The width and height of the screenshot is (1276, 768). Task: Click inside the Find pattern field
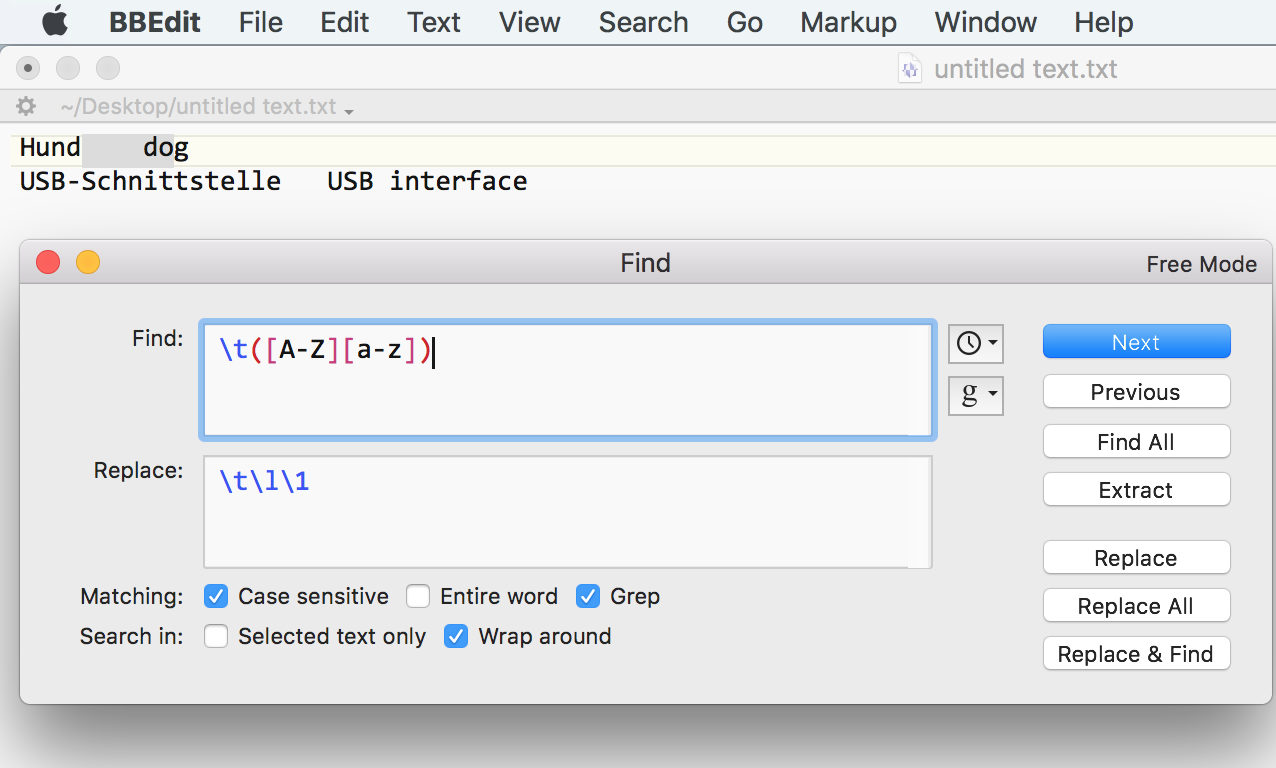[x=568, y=380]
